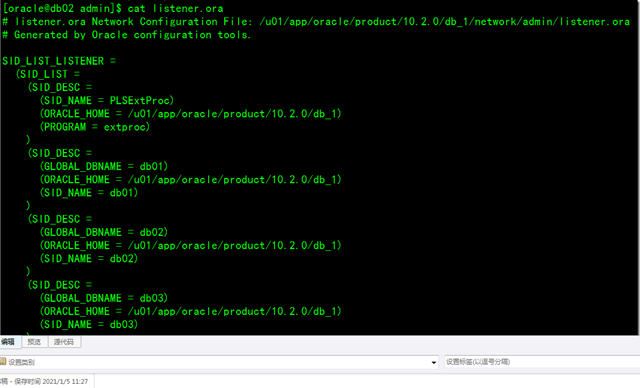Switch to the 预览 tab
The image size is (640, 388).
point(34,342)
